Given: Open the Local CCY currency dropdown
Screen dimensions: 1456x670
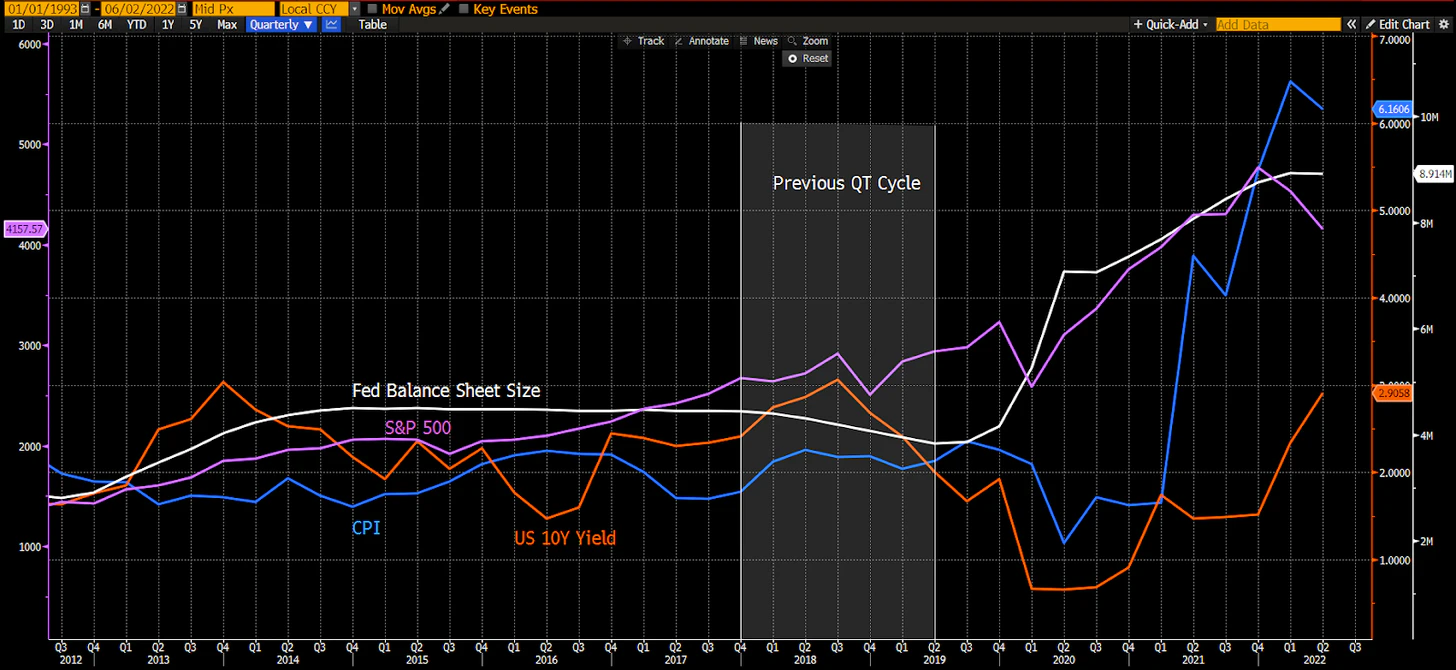Looking at the screenshot, I should [356, 9].
